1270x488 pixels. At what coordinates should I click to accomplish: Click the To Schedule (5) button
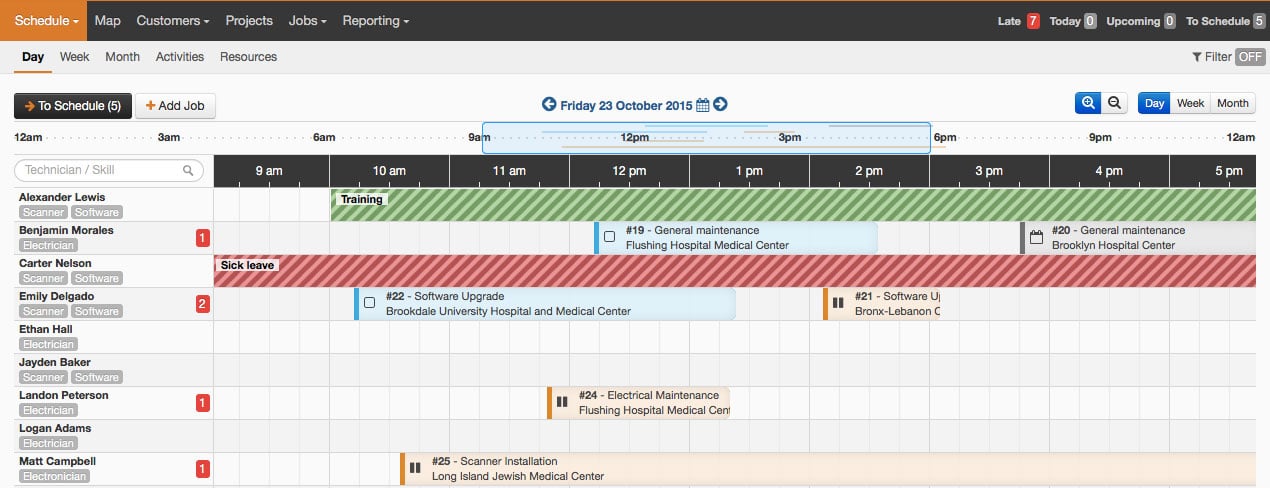pos(72,105)
